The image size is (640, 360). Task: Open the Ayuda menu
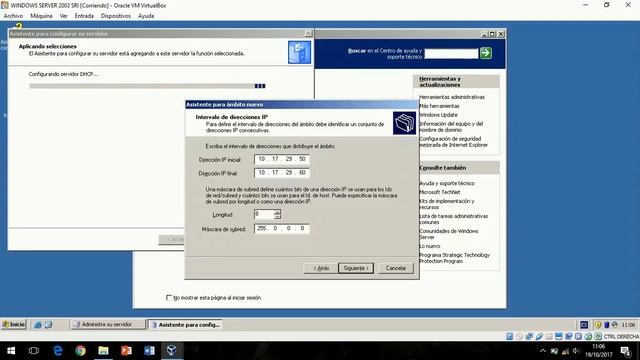146,16
